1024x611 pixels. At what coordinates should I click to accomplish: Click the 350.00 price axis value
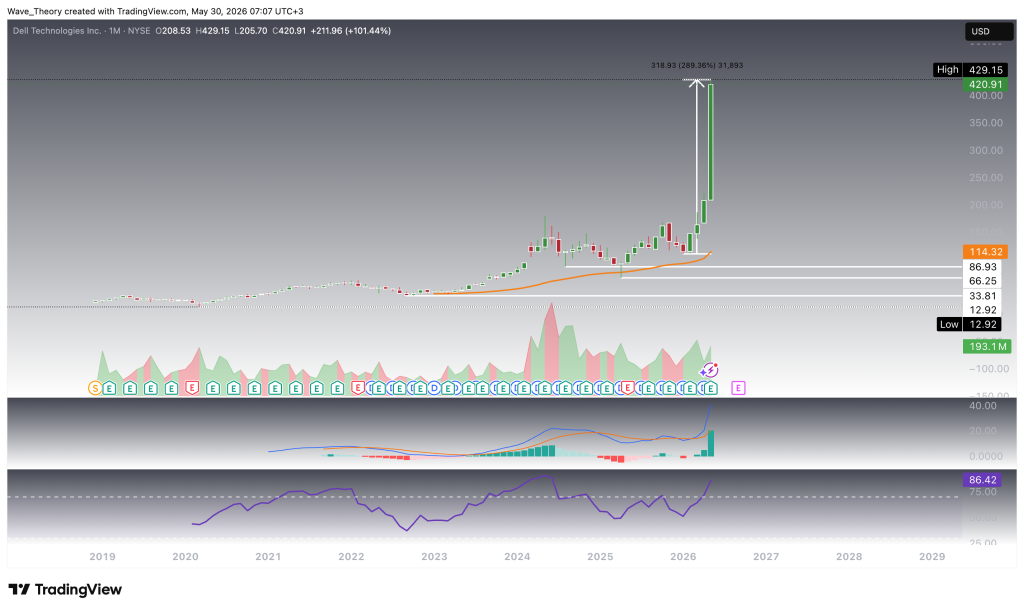[x=986, y=123]
